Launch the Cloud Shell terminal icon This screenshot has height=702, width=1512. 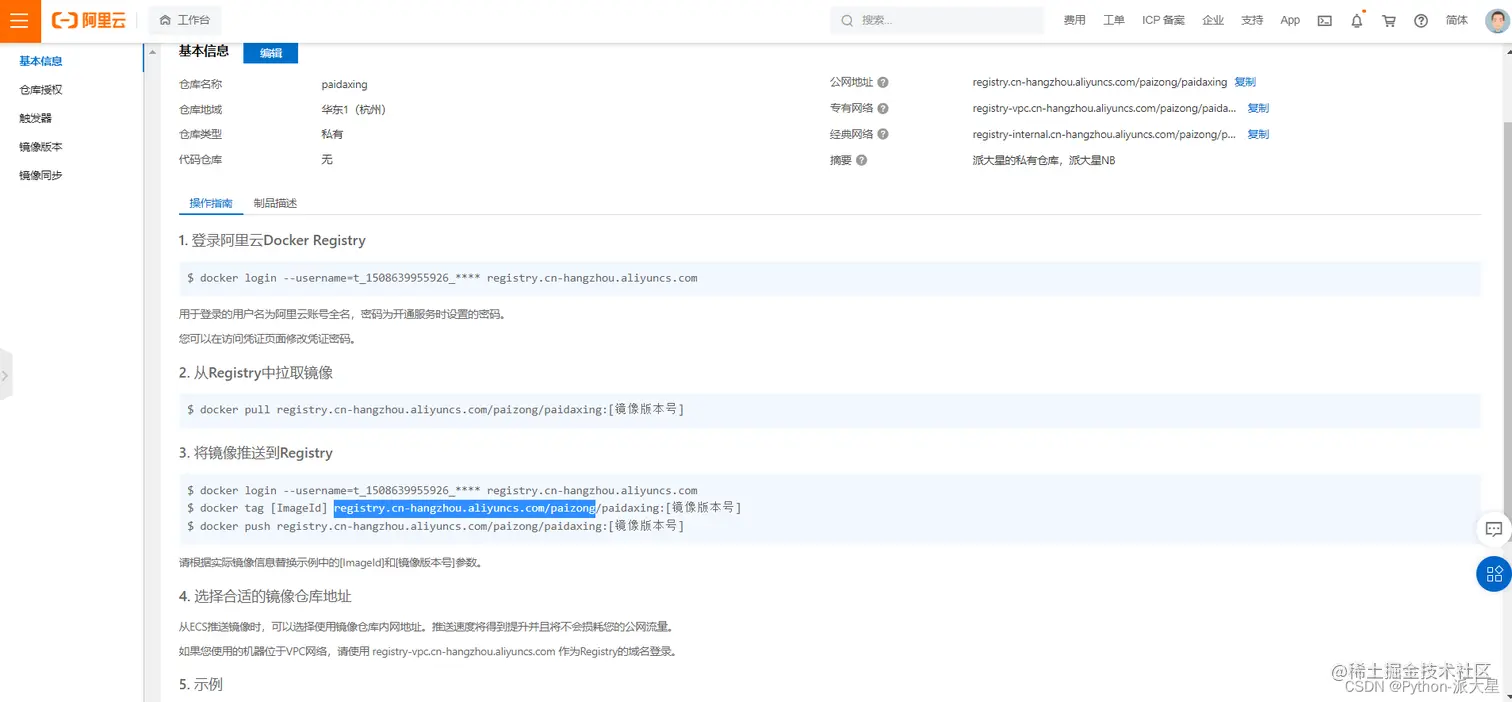[x=1324, y=20]
